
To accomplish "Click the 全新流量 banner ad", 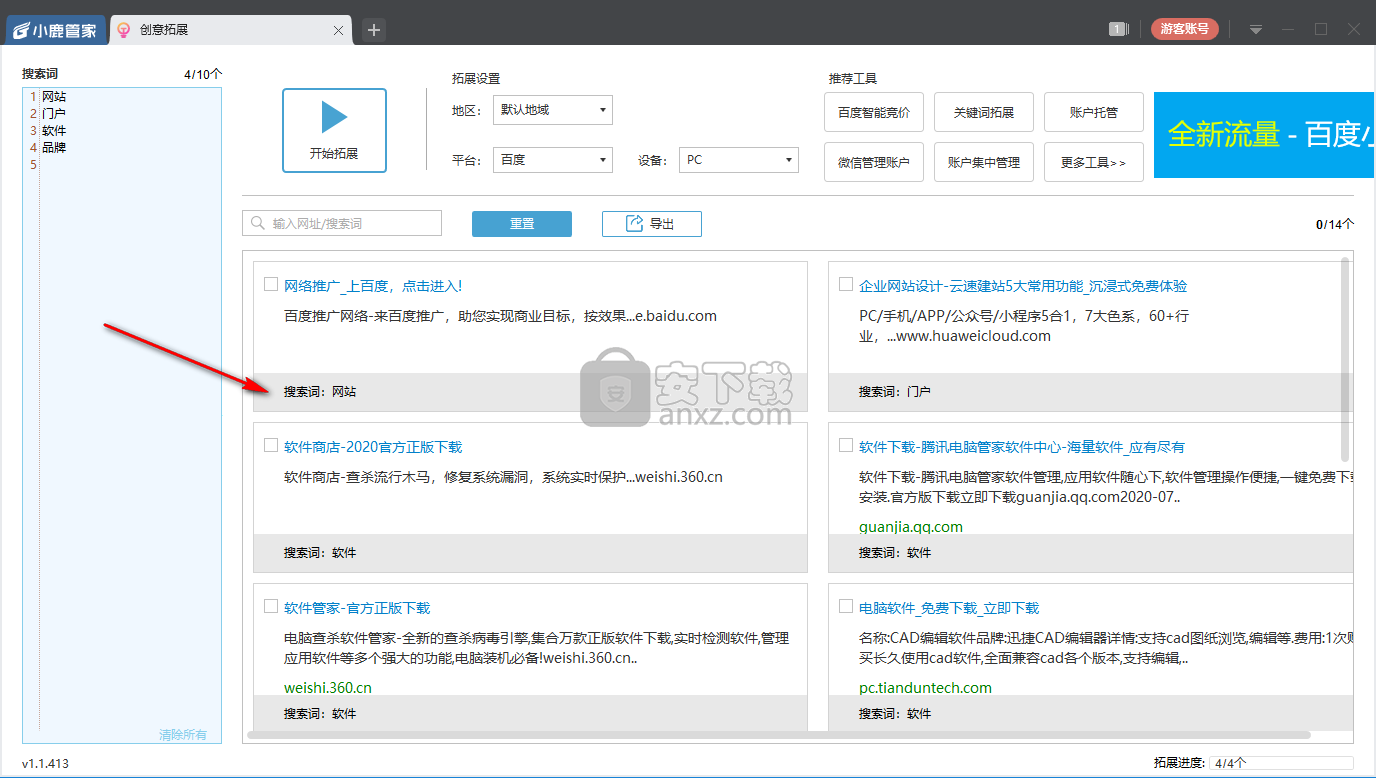I will tap(1264, 135).
